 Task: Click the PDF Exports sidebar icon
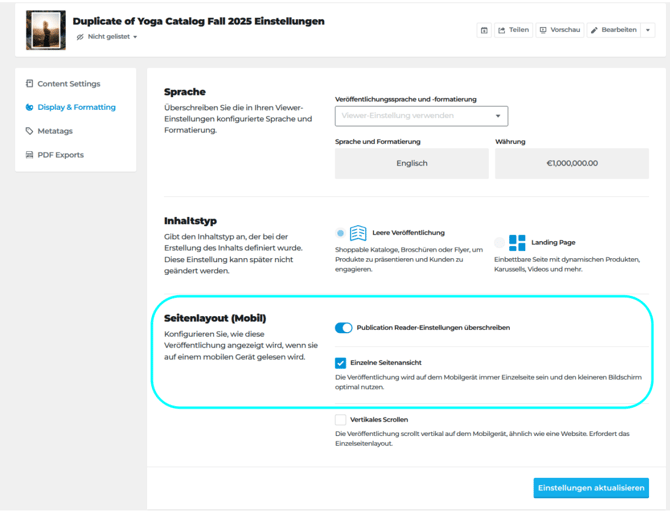point(29,155)
